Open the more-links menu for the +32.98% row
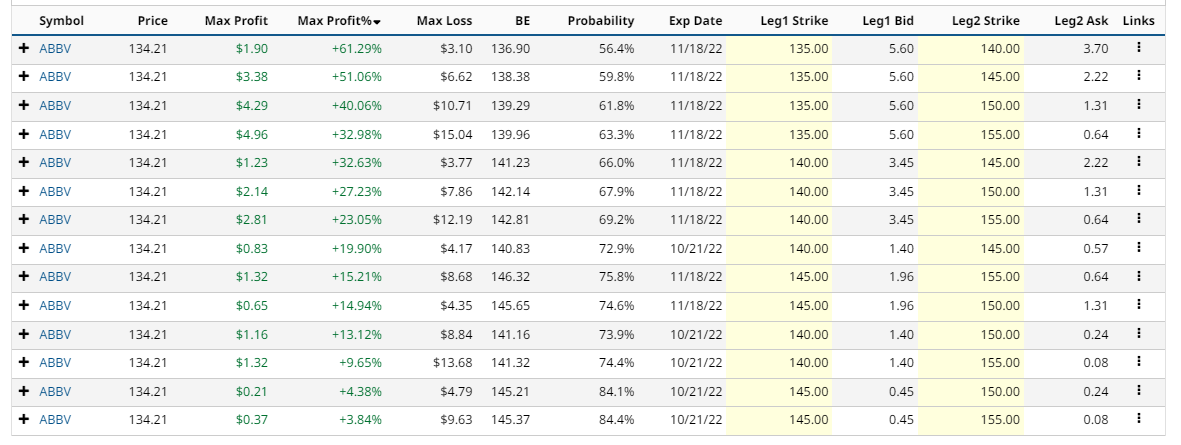Viewport: 1181px width, 445px height. 1138,134
